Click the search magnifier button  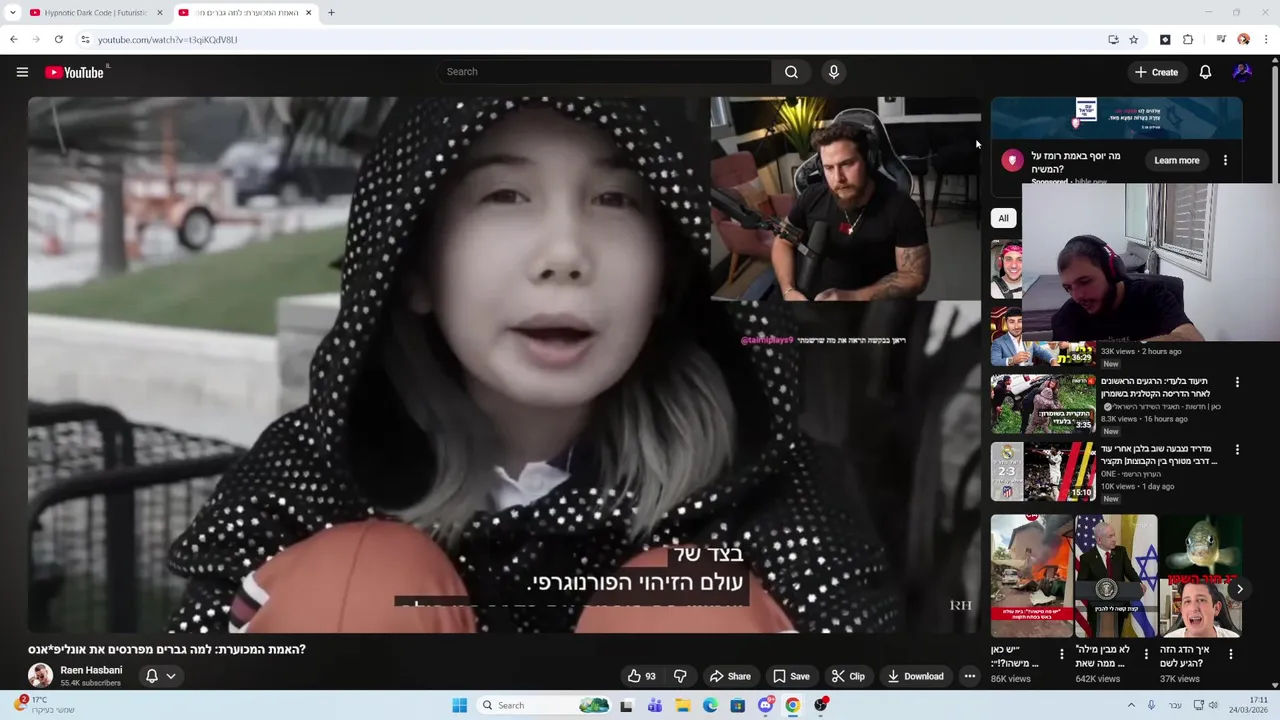tap(791, 72)
